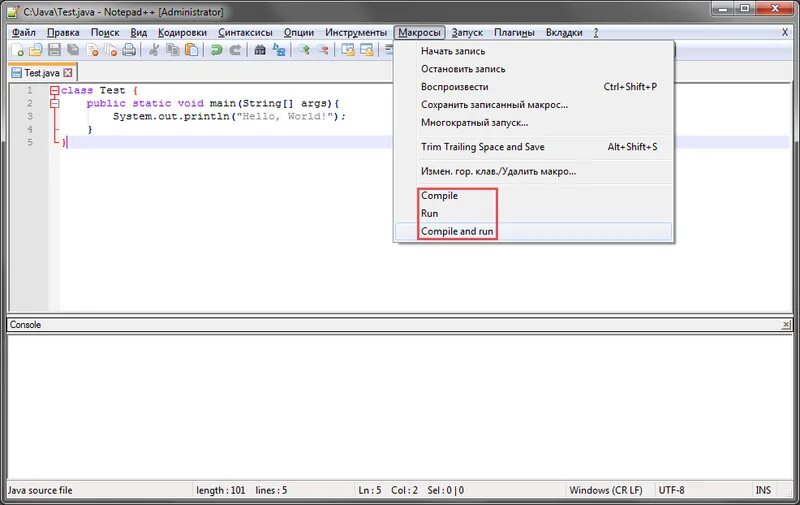Click the Print toolbar icon
The width and height of the screenshot is (800, 505).
[130, 50]
